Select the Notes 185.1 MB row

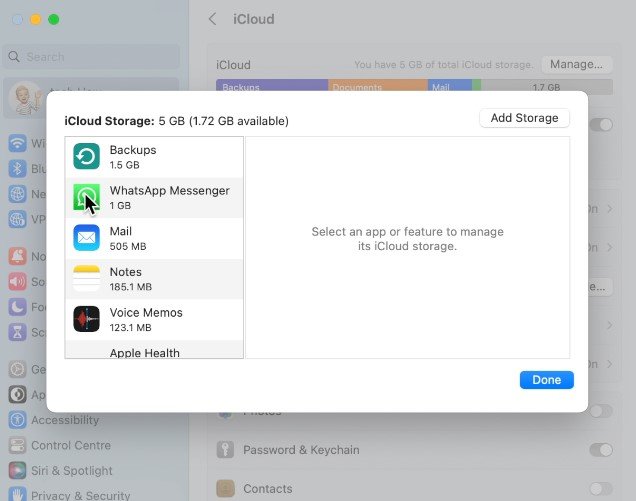pyautogui.click(x=154, y=279)
